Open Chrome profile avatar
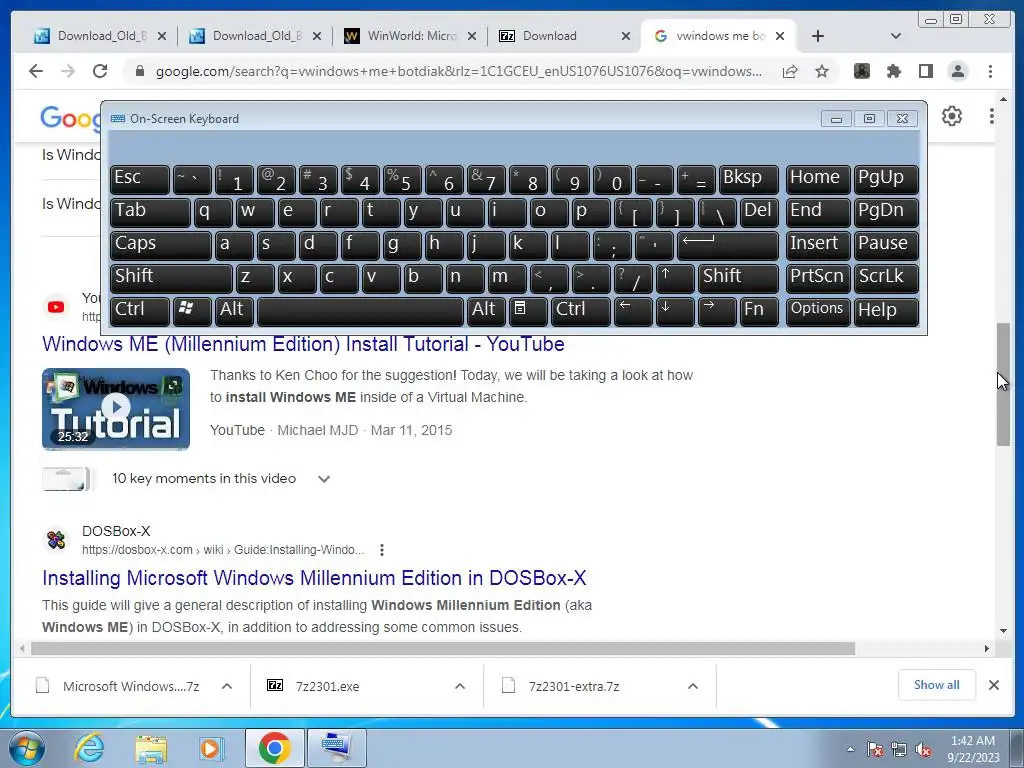 point(958,71)
